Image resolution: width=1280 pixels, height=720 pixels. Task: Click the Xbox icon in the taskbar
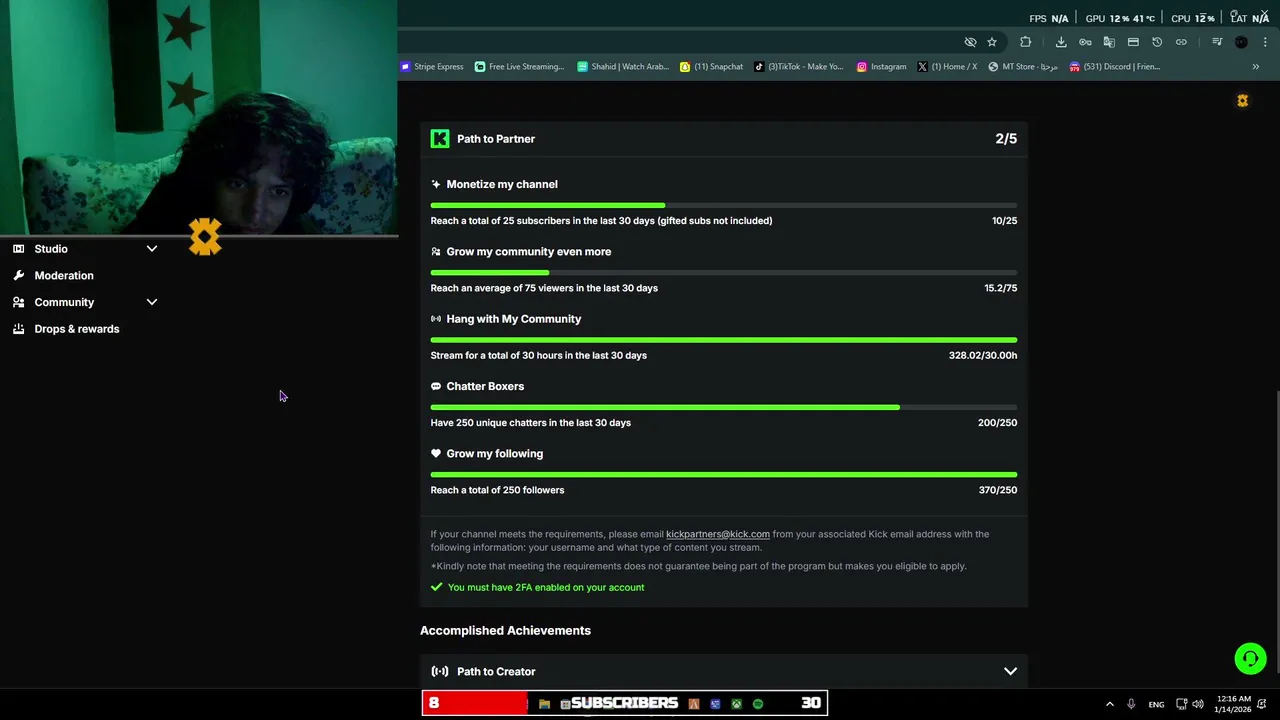pos(737,704)
